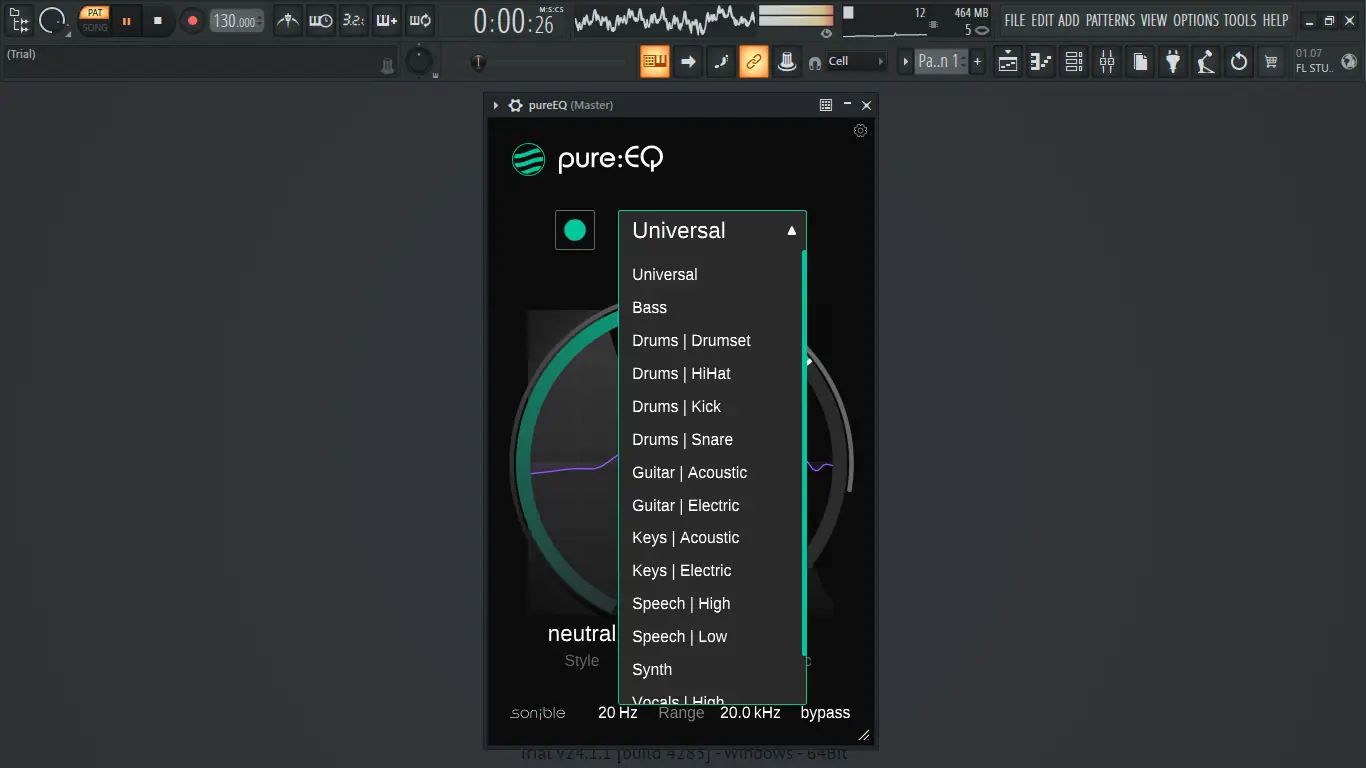Open the OPTIONS menu
Image resolution: width=1366 pixels, height=768 pixels.
[1196, 20]
